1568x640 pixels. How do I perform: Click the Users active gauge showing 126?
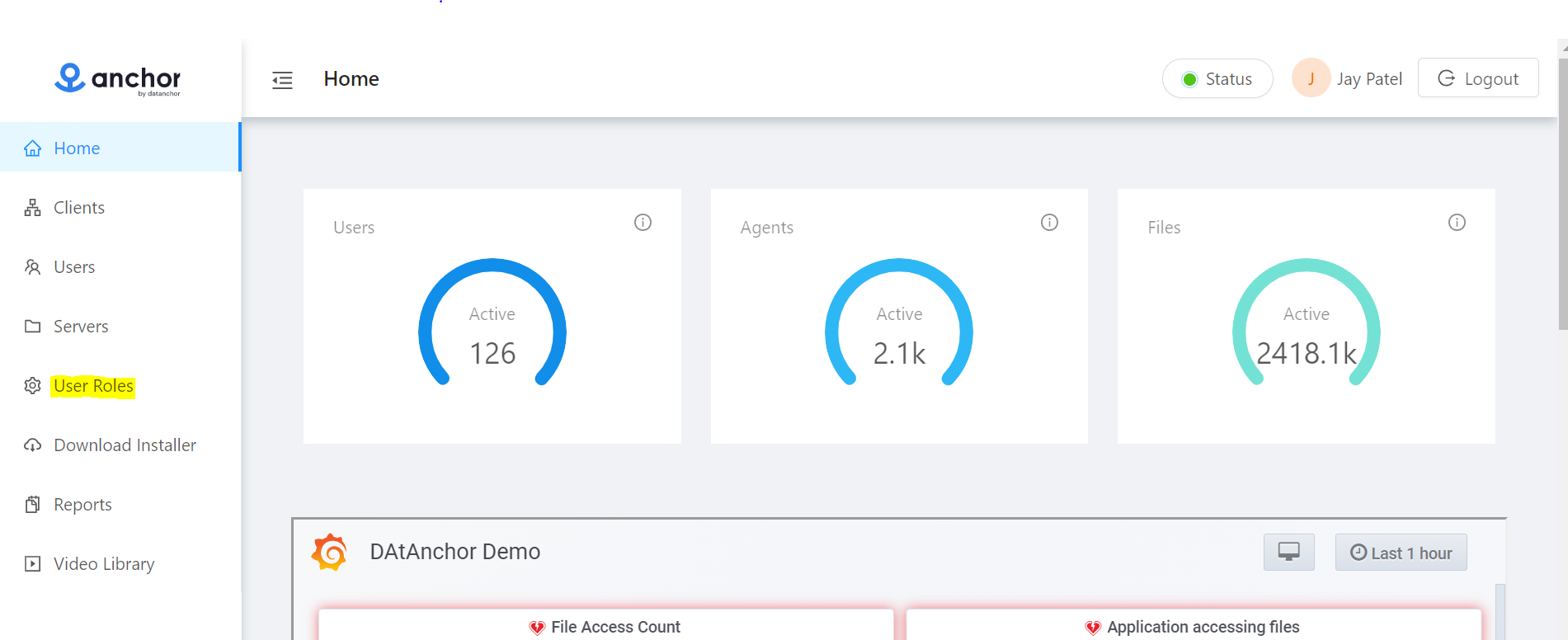click(x=492, y=323)
